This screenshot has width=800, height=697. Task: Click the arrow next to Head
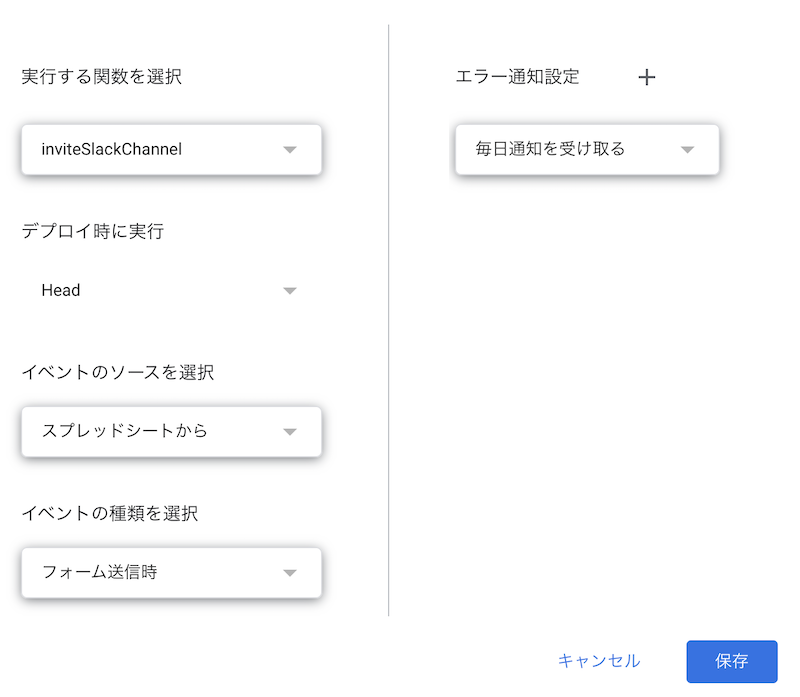point(290,291)
